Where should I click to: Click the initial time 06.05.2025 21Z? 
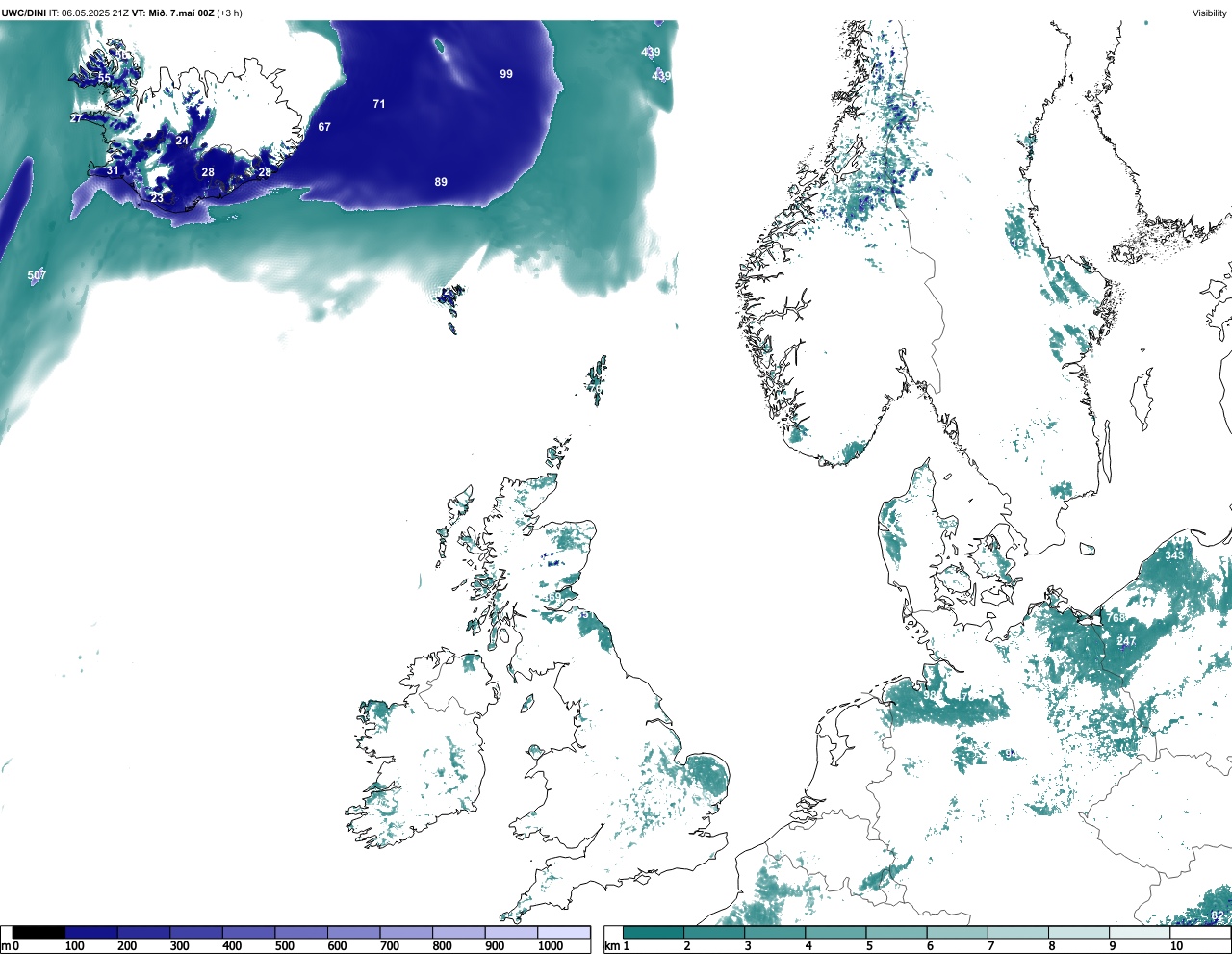95,13
